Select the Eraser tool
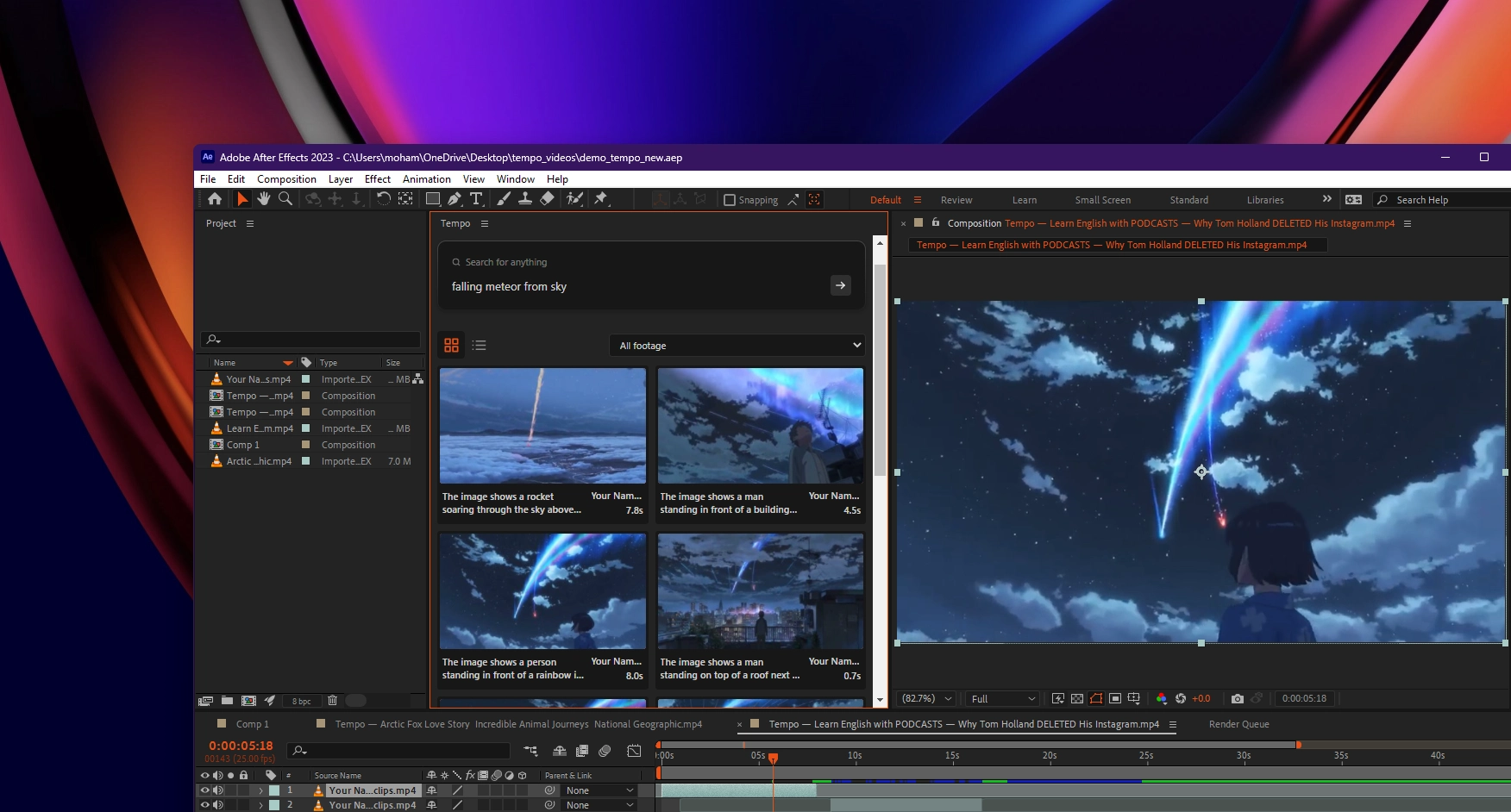Image resolution: width=1511 pixels, height=812 pixels. point(547,199)
